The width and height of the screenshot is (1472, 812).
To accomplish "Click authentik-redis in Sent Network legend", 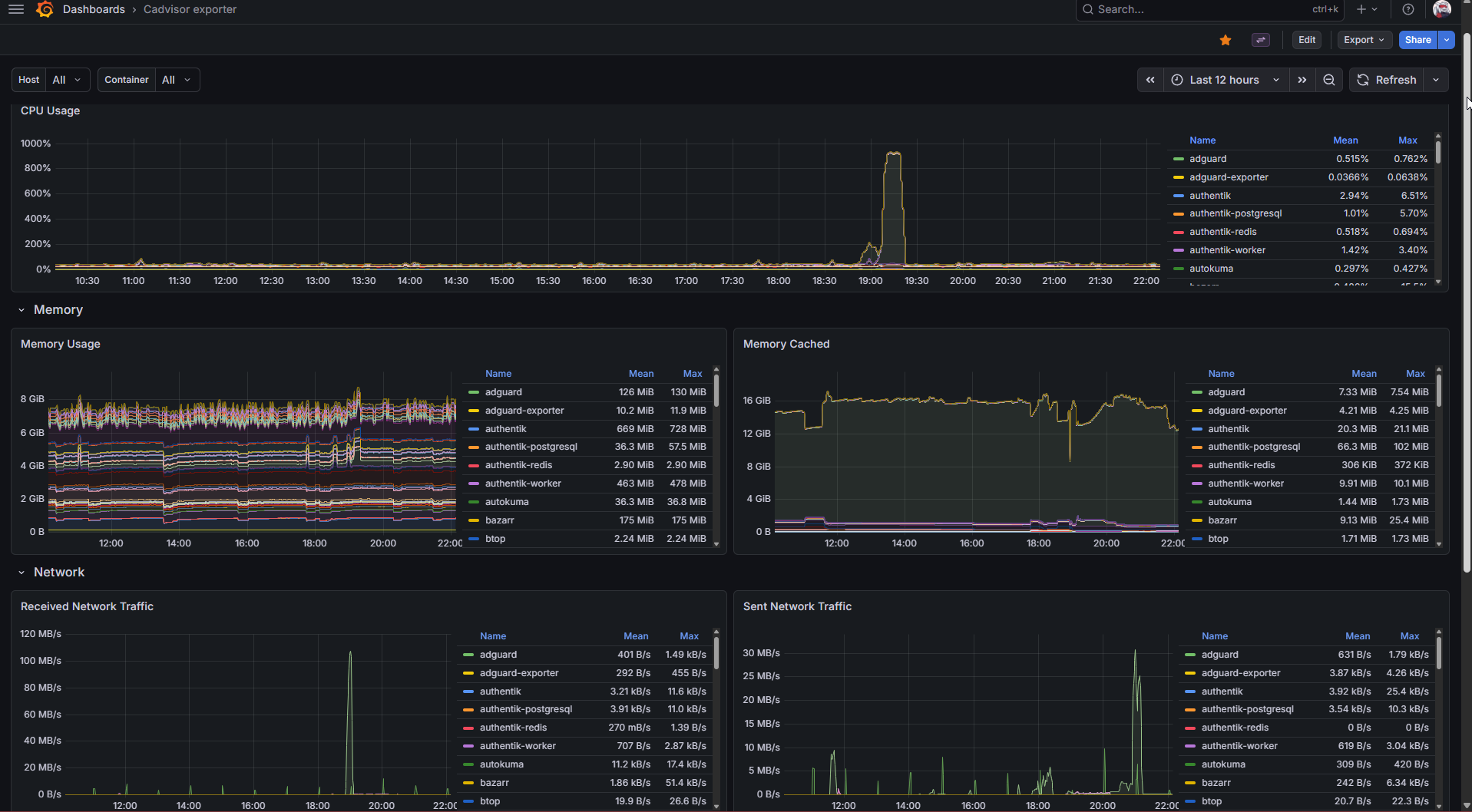I will (1235, 728).
